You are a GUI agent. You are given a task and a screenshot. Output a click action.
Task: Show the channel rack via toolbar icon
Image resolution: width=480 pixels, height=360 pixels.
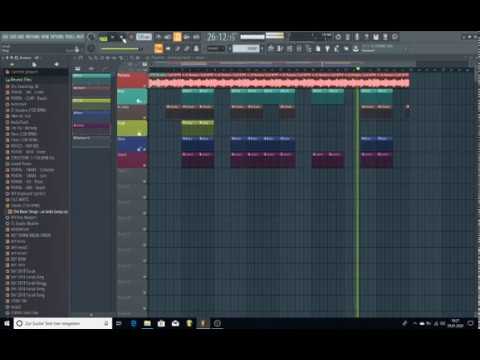point(289,49)
